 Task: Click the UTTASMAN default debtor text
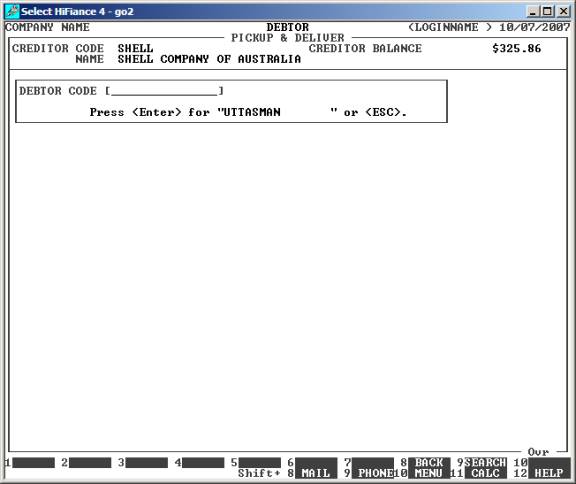[252, 112]
